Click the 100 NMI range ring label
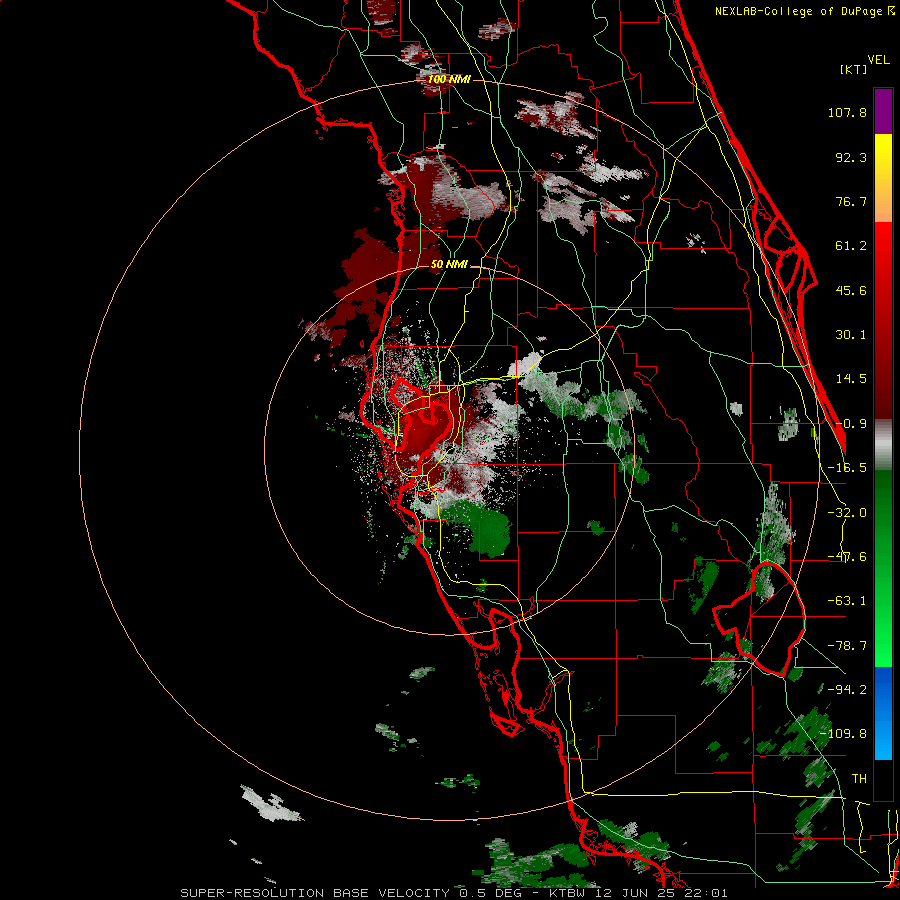900x900 pixels. (x=449, y=79)
